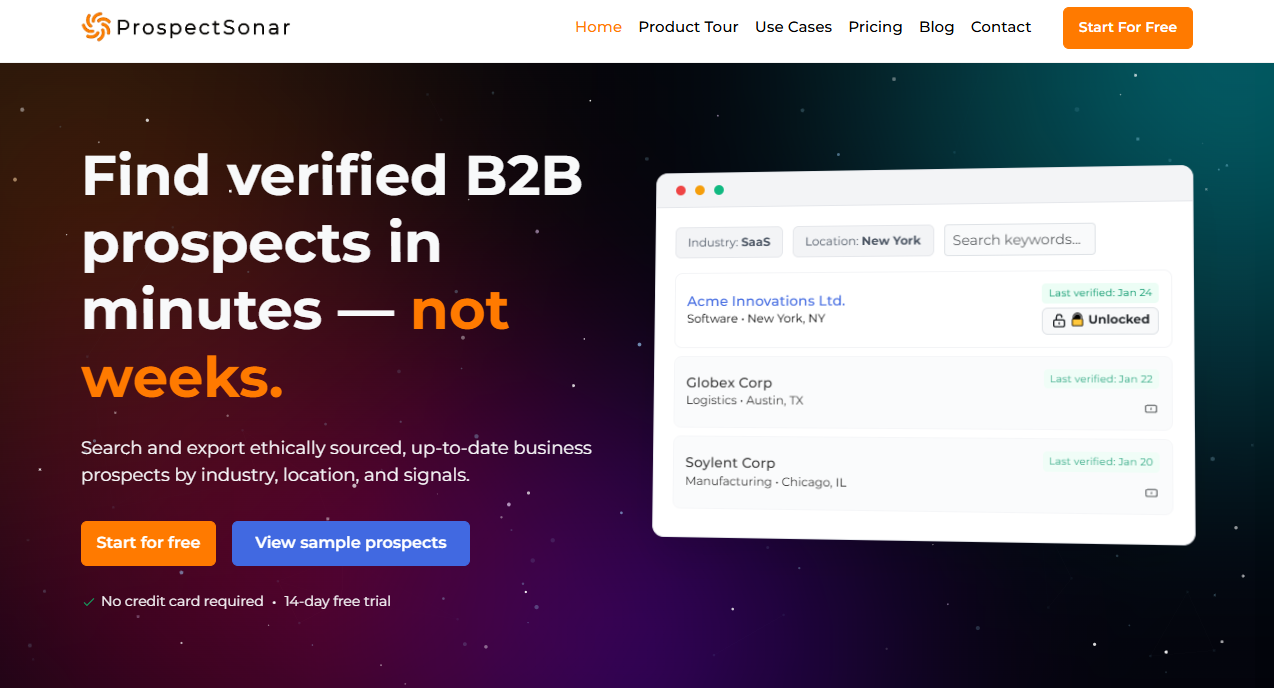Open the Location: New York filter
The image size is (1274, 688).
click(x=863, y=241)
